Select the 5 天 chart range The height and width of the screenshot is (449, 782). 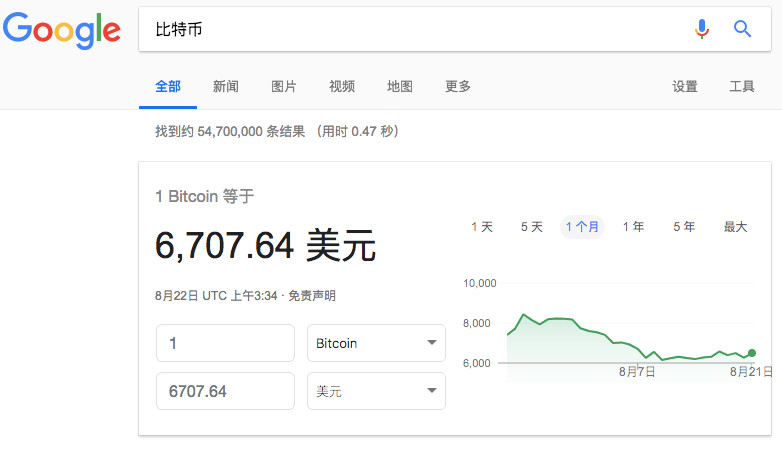532,227
